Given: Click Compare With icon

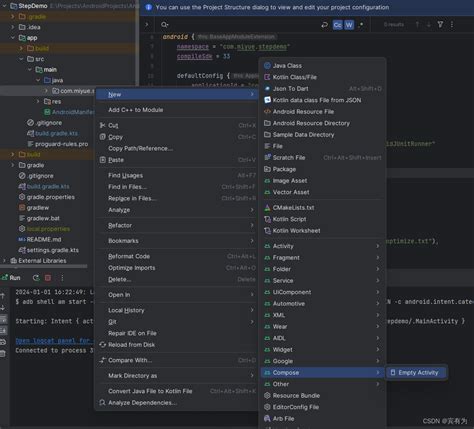Looking at the screenshot, I should (102, 360).
